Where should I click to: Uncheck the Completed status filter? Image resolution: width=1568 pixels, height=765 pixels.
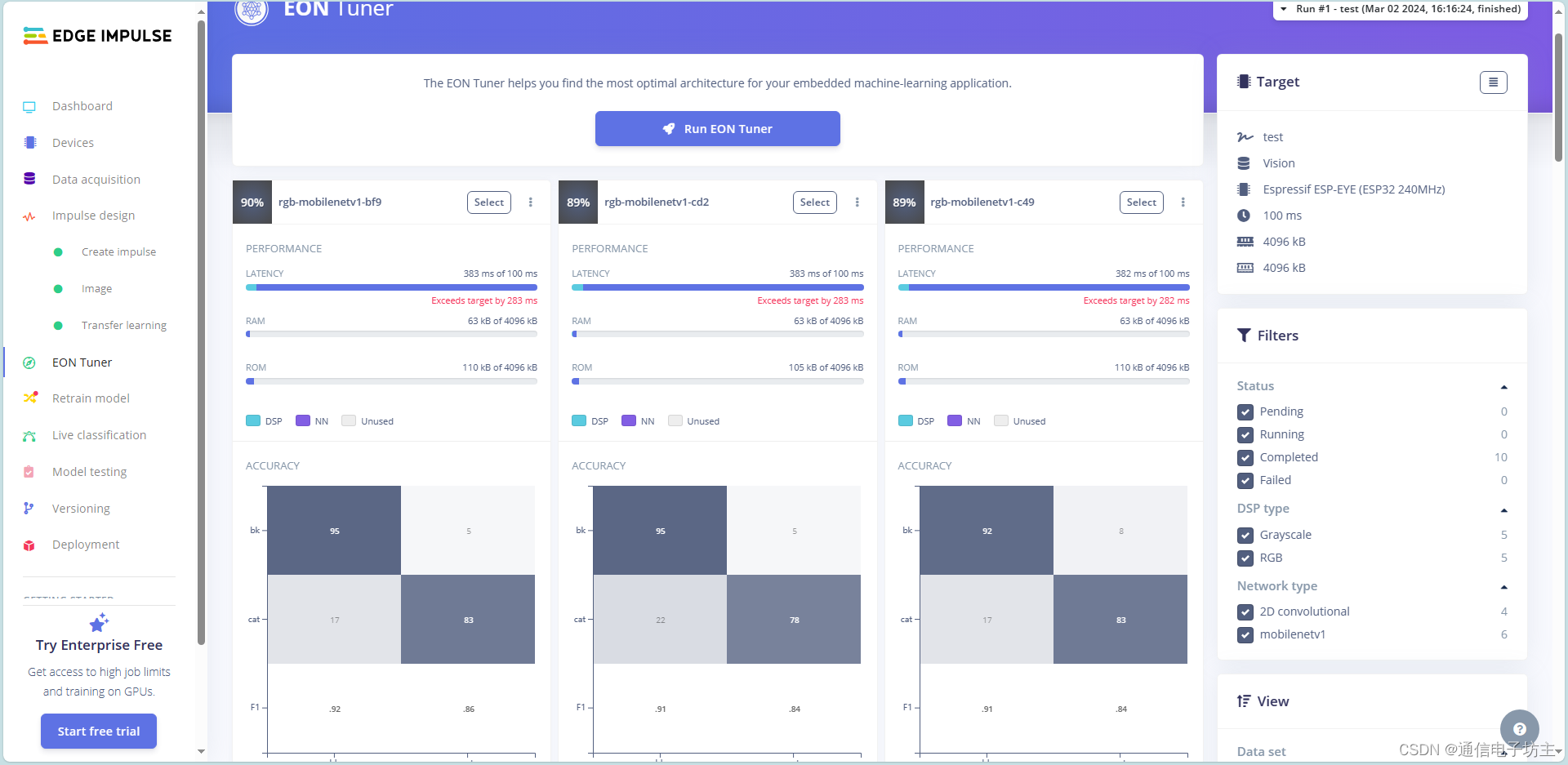pos(1245,458)
